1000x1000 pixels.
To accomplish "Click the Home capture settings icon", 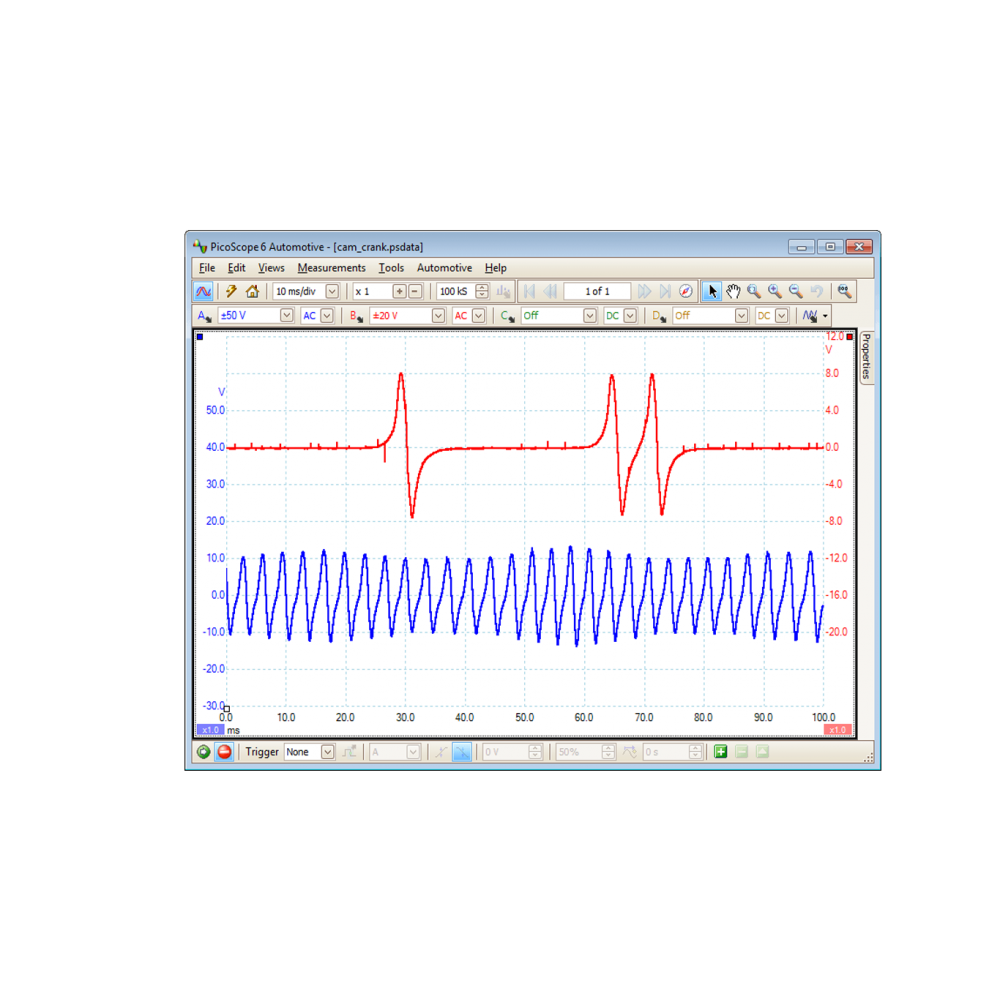I will (x=250, y=291).
